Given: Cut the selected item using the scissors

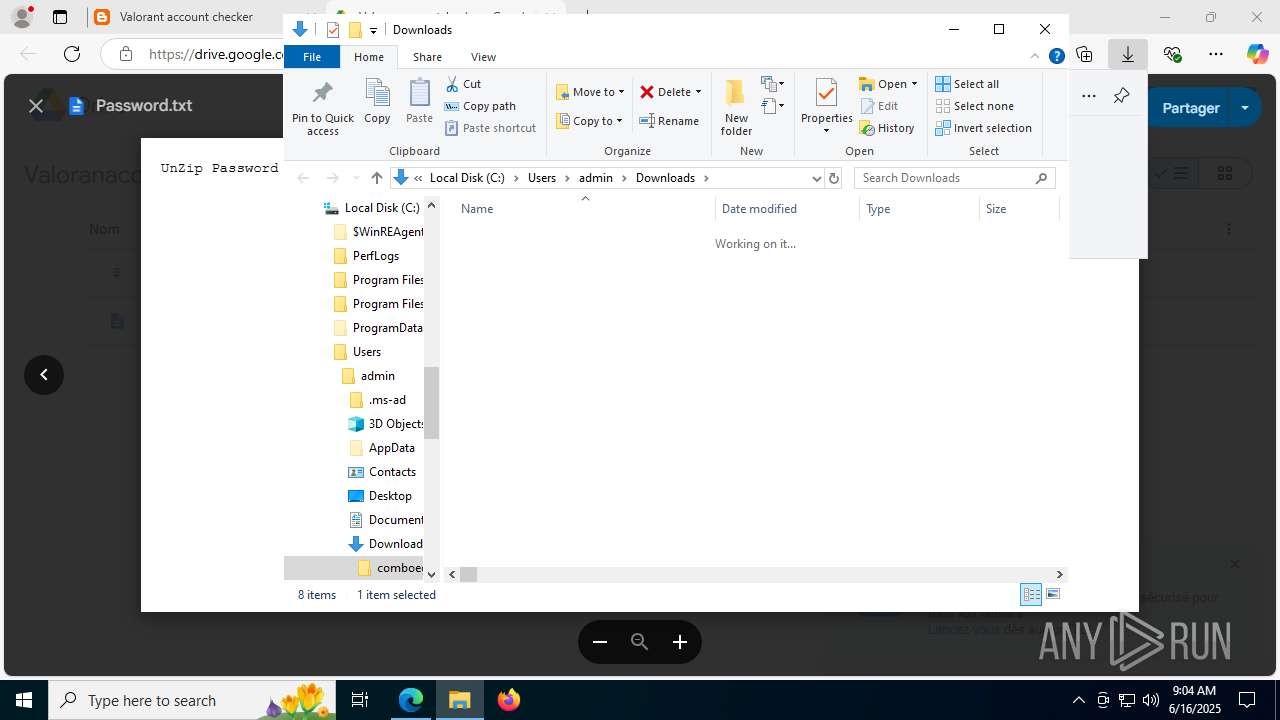Looking at the screenshot, I should coord(463,84).
